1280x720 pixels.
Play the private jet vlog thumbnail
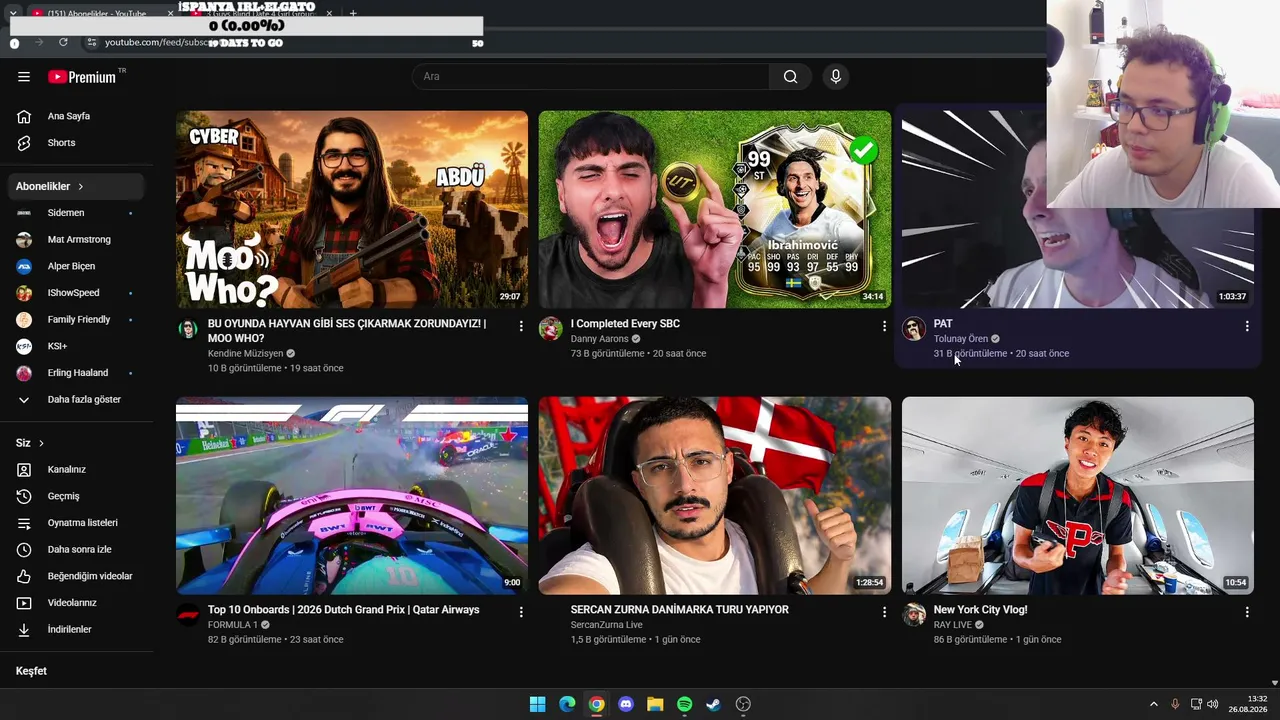1078,496
